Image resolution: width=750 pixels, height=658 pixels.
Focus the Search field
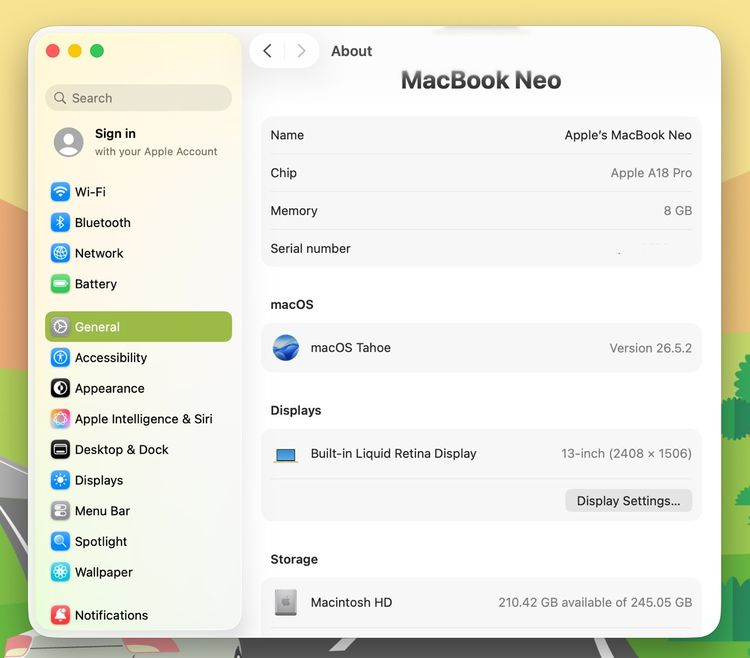point(139,98)
